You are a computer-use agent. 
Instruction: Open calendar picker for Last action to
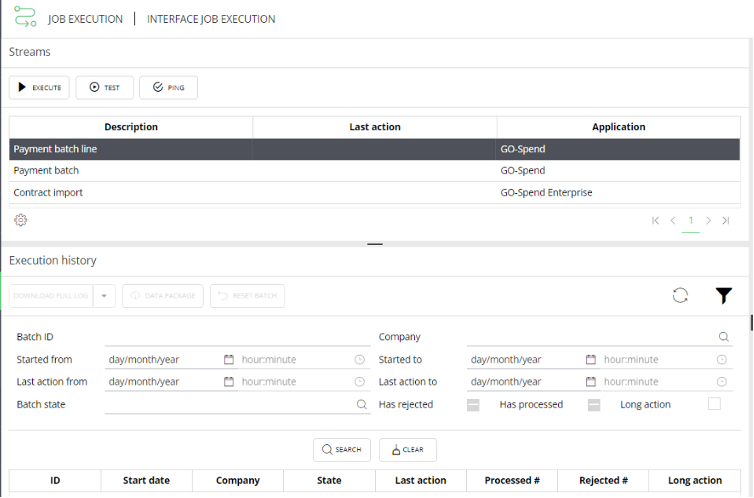tap(591, 382)
